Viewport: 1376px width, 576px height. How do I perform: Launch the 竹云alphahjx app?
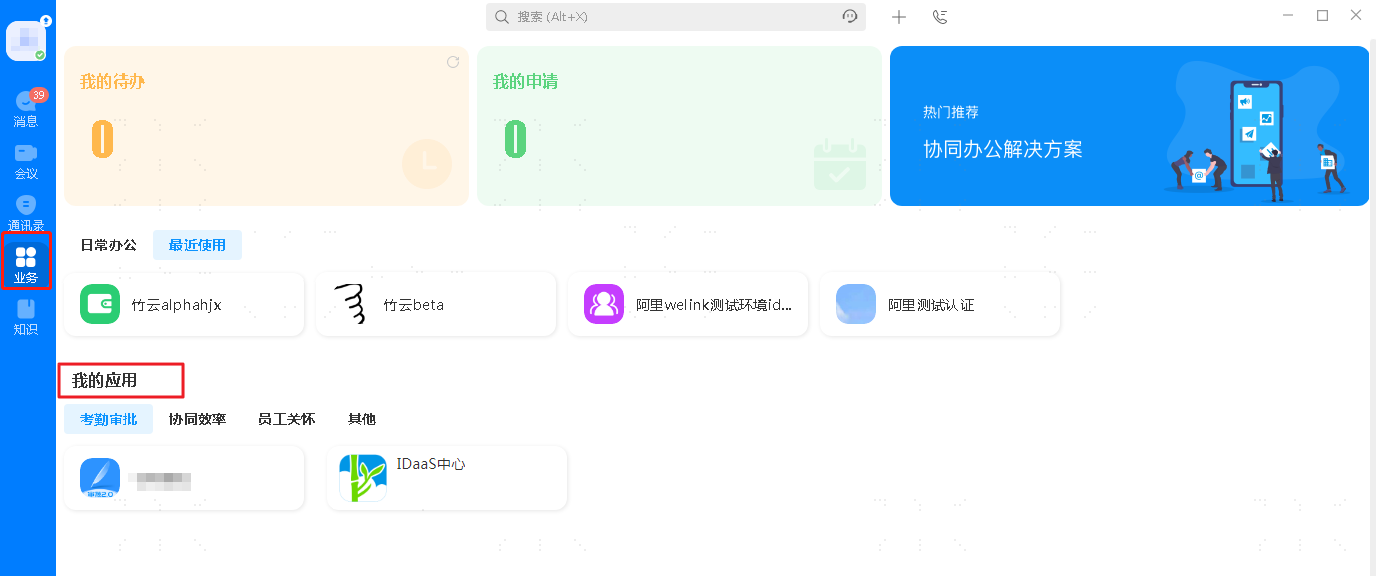coord(184,305)
